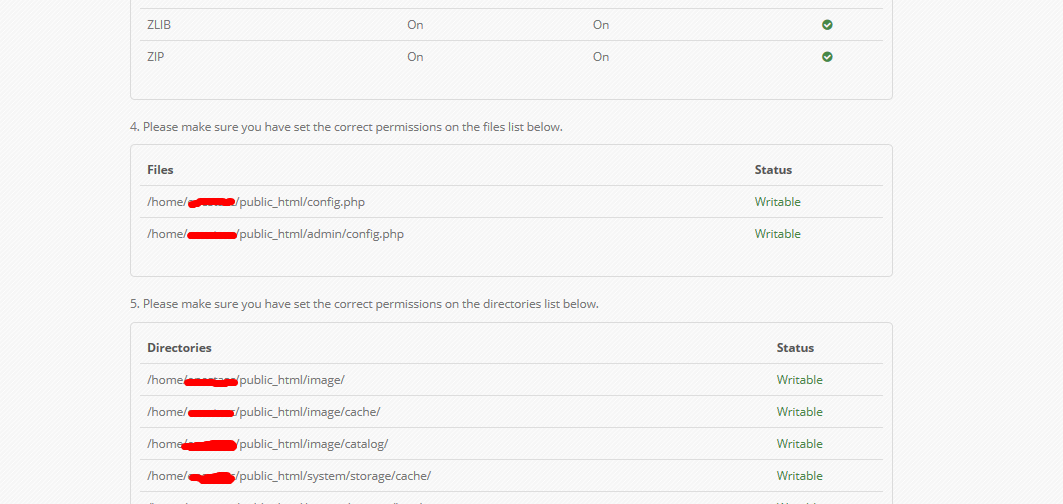Click Writable status for image/cache/ directory
Screen dimensions: 1063x504
click(x=800, y=412)
